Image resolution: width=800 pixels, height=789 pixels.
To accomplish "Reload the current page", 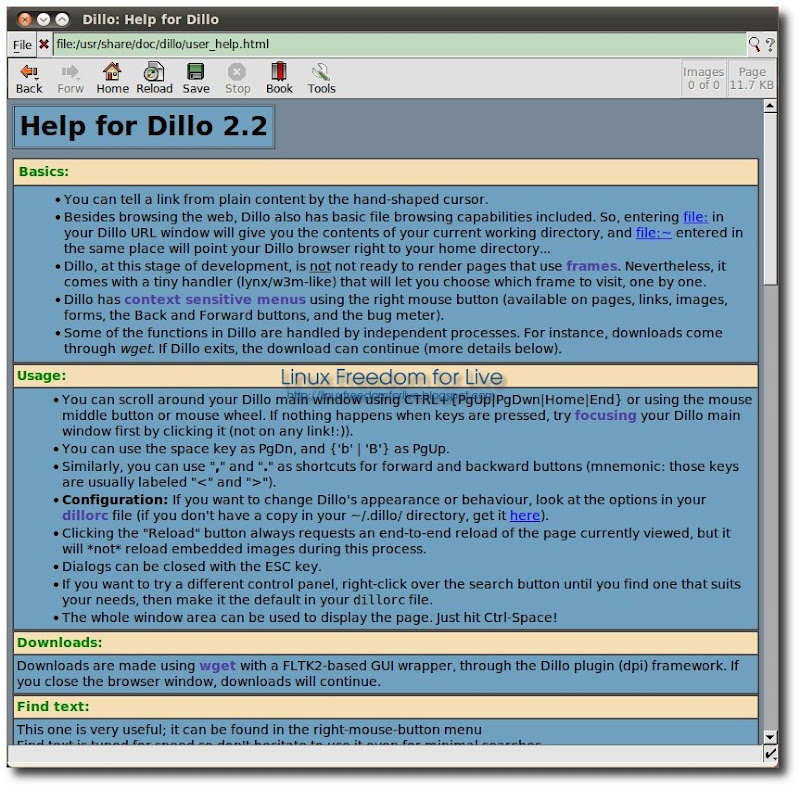I will tap(154, 77).
